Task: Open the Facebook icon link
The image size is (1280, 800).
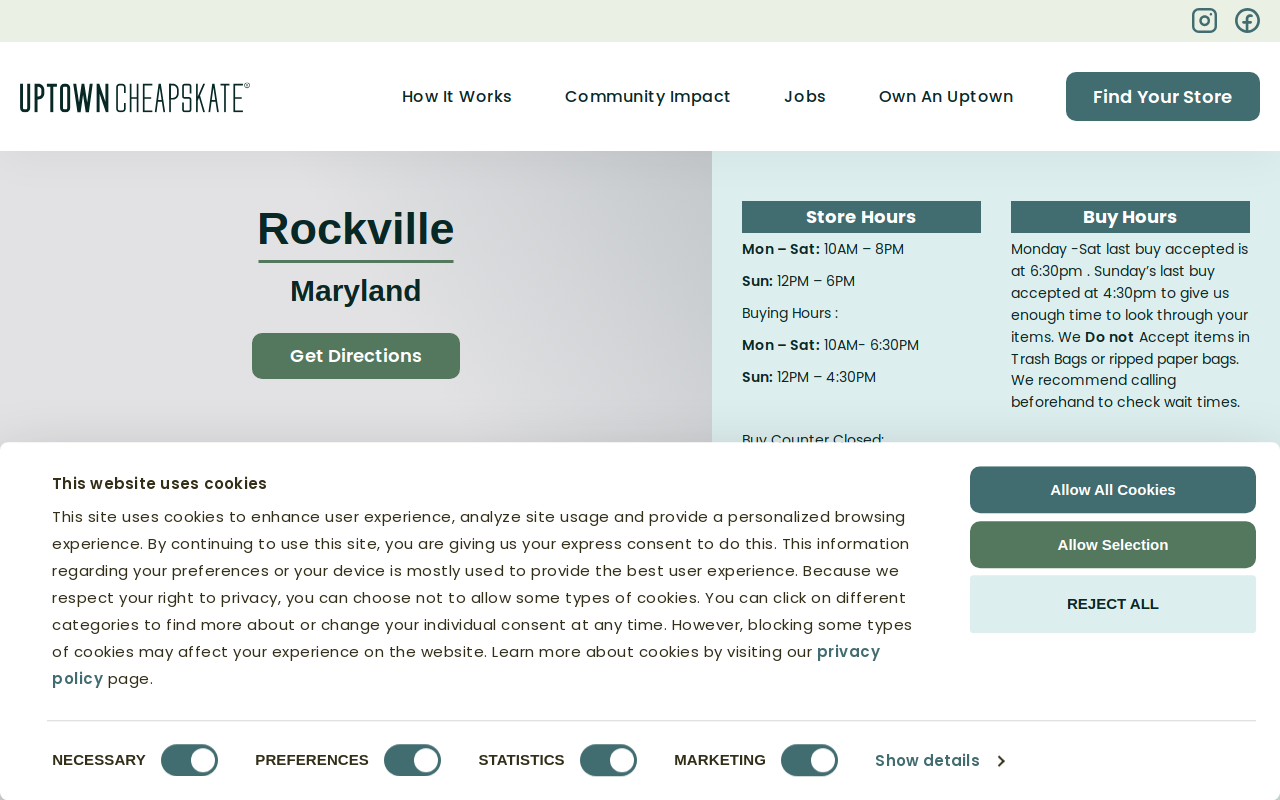Action: (x=1247, y=20)
